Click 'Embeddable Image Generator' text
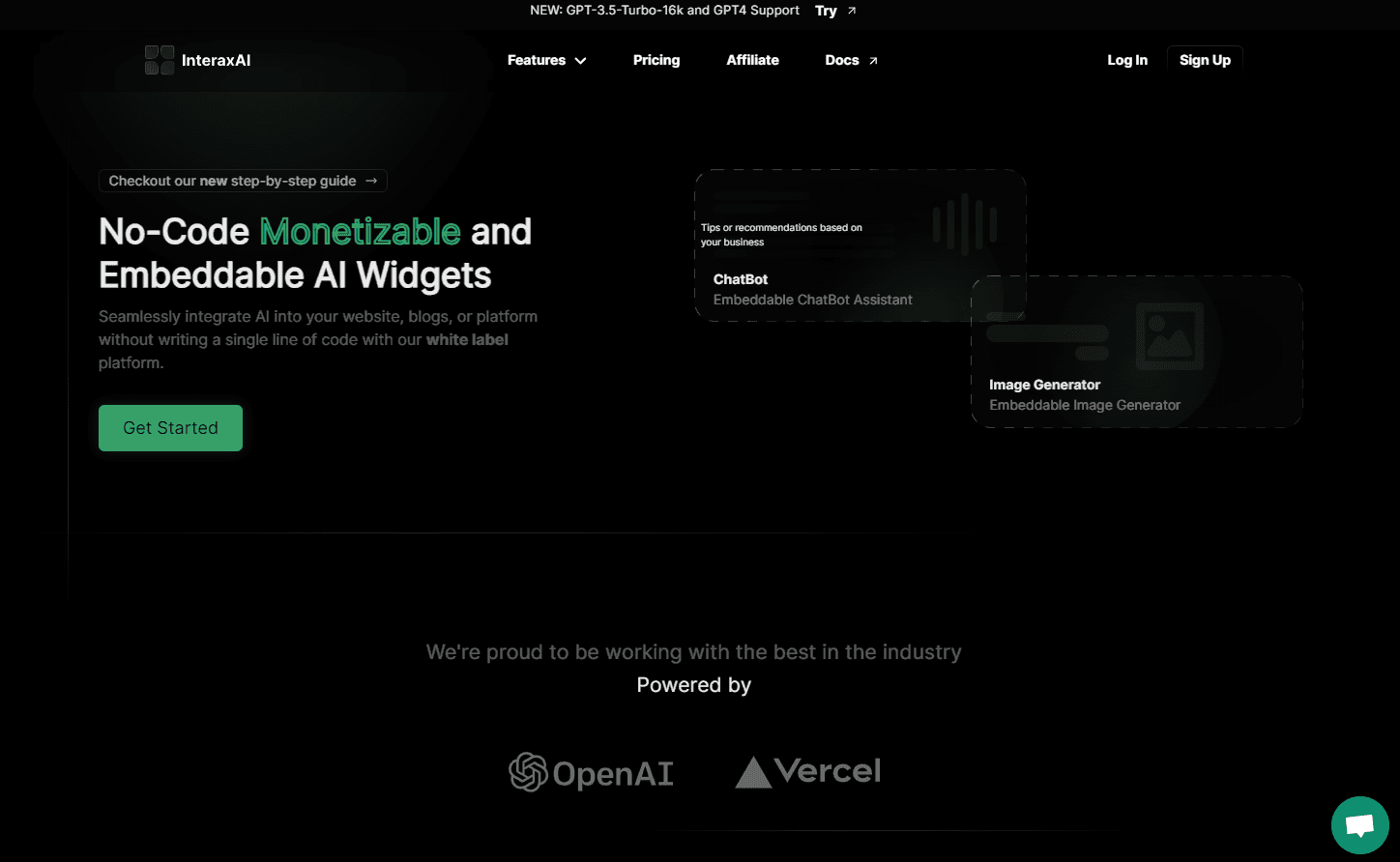Viewport: 1400px width, 862px height. pos(1085,405)
